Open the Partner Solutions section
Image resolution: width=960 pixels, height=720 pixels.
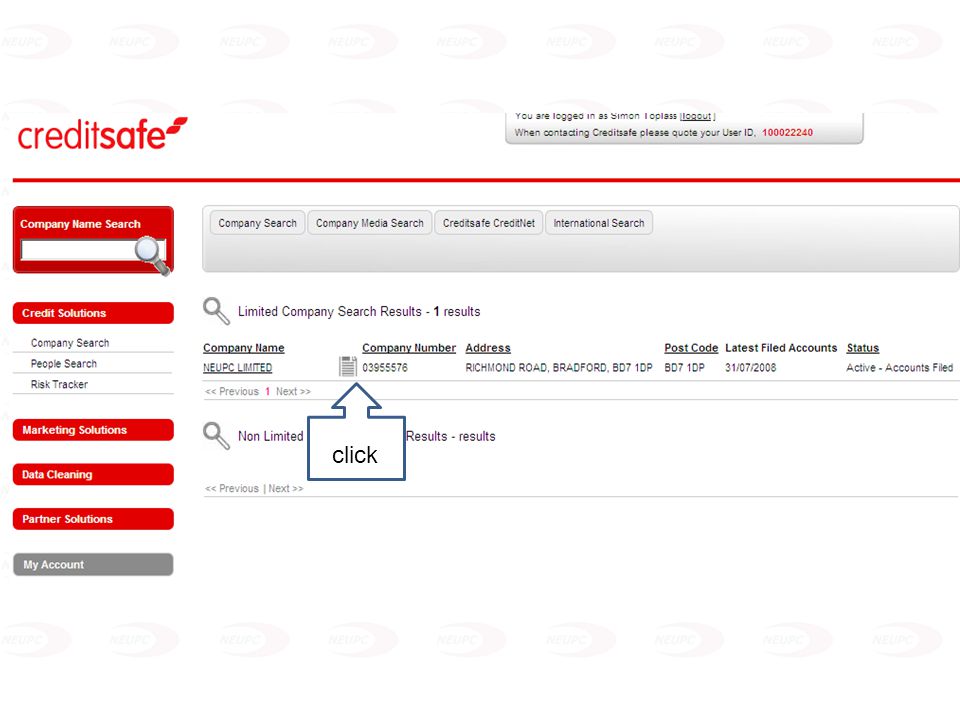point(93,519)
